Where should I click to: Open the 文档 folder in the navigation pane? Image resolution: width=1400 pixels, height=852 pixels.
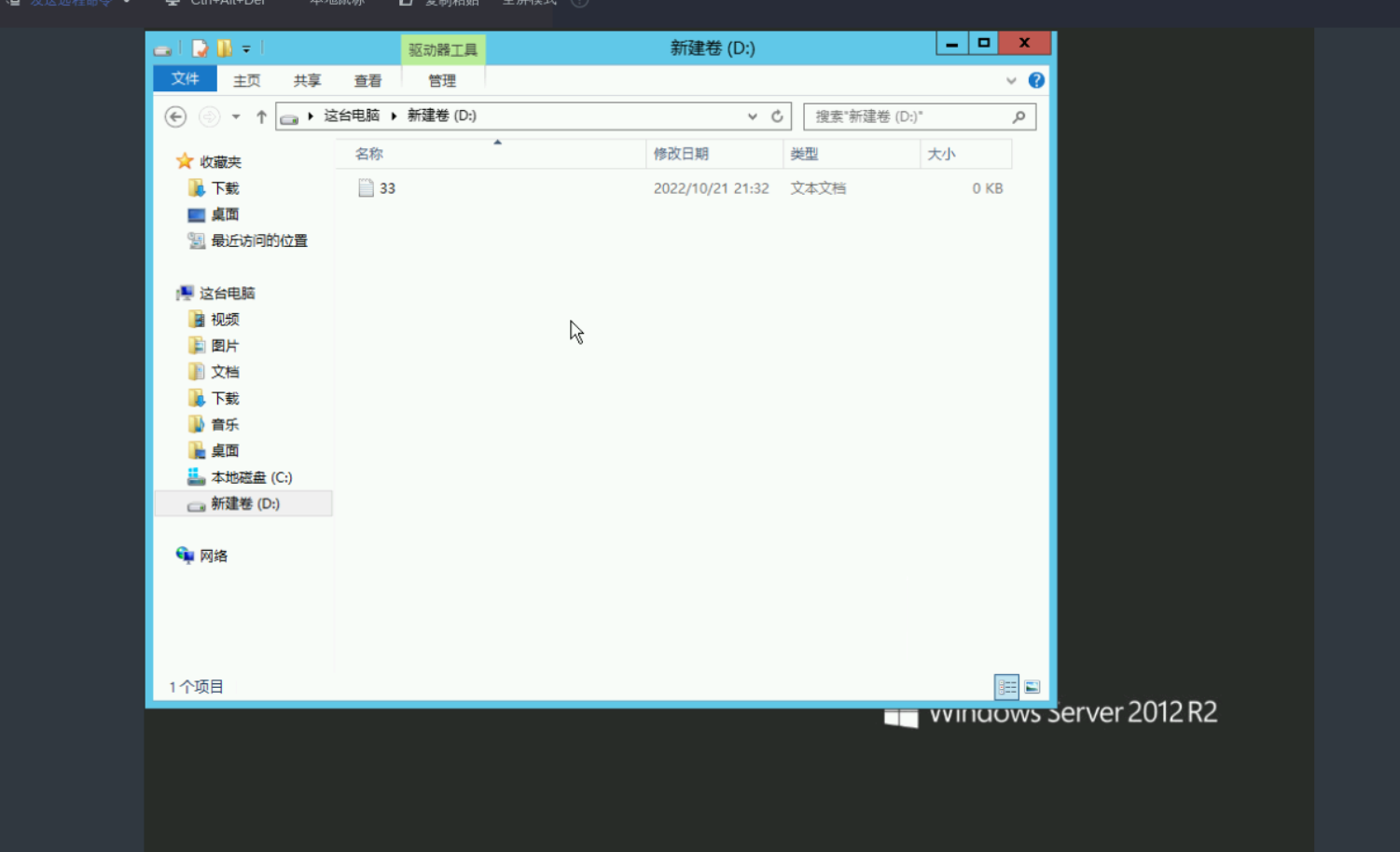pos(225,372)
